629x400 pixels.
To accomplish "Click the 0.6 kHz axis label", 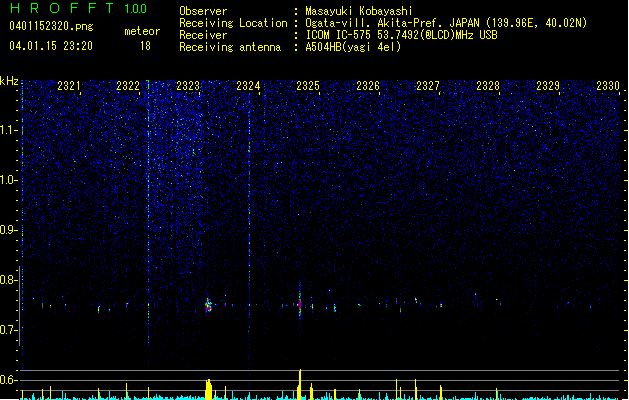I will [x=9, y=380].
